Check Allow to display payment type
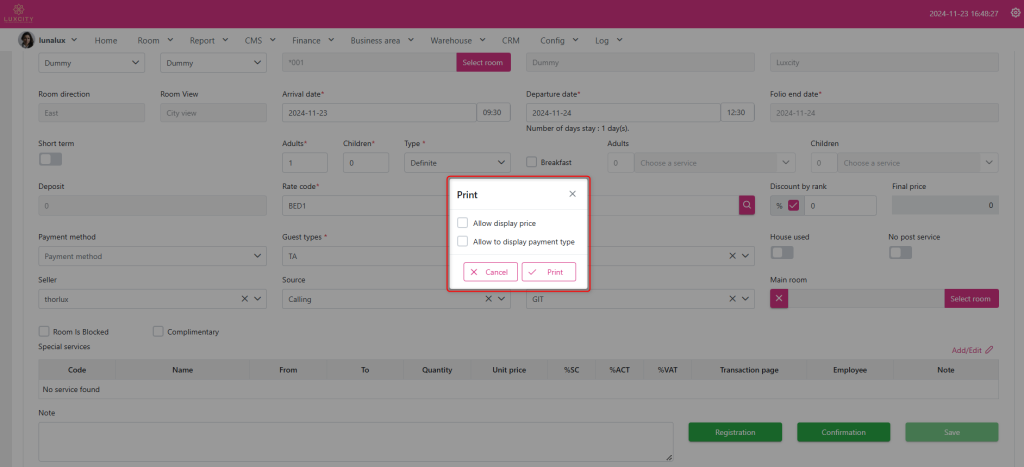The width and height of the screenshot is (1024, 467). (x=462, y=241)
